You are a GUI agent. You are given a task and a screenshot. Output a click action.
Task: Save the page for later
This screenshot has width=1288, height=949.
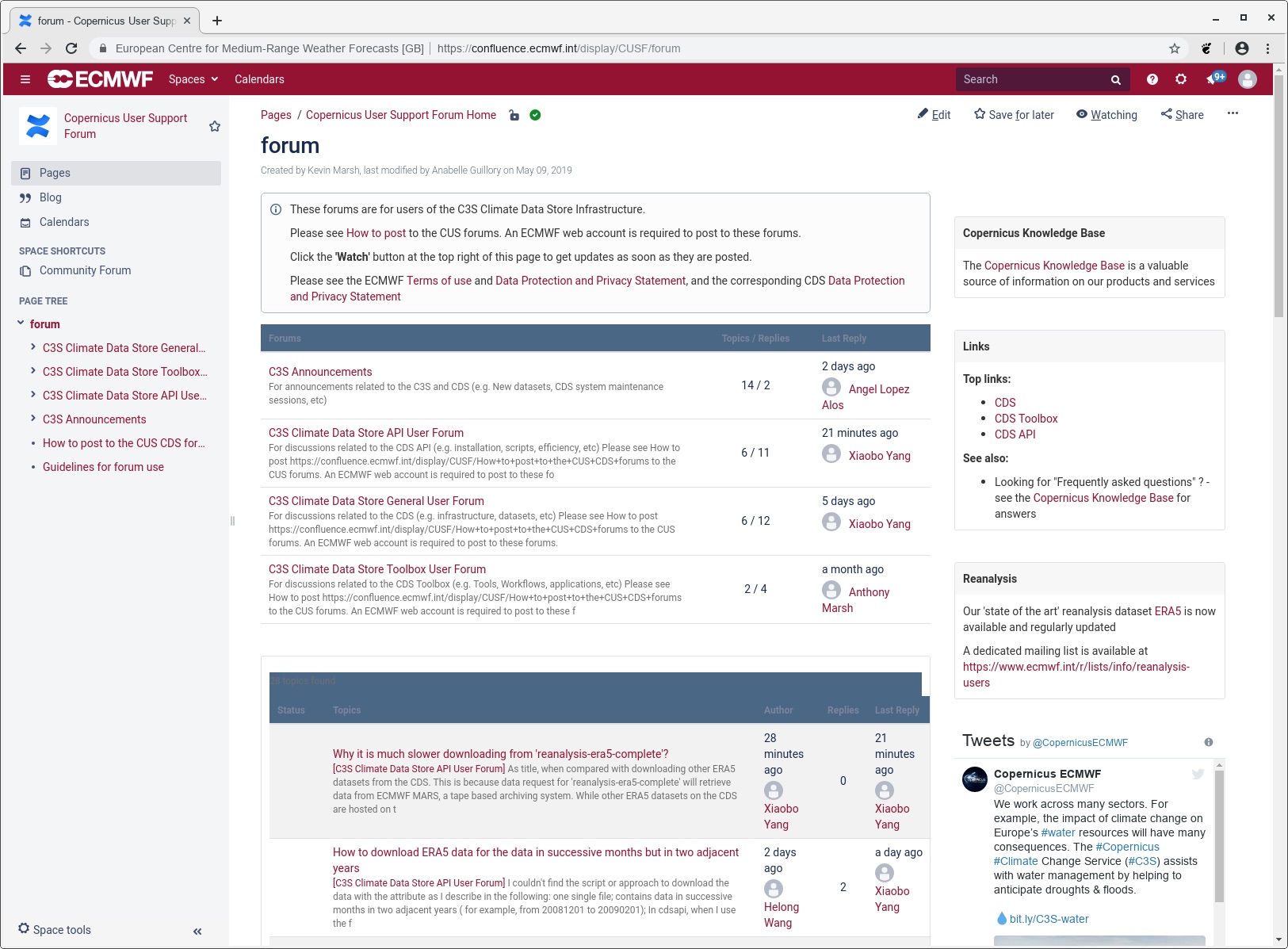[1014, 114]
